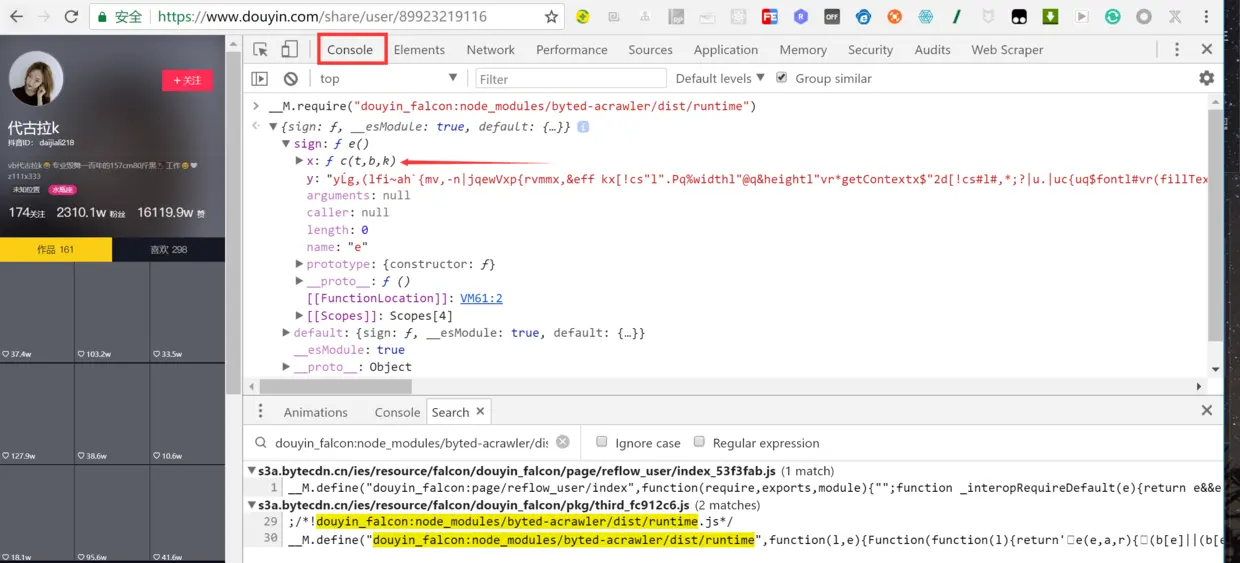The height and width of the screenshot is (563, 1240).
Task: Switch to Console drawer tab
Action: pos(397,412)
